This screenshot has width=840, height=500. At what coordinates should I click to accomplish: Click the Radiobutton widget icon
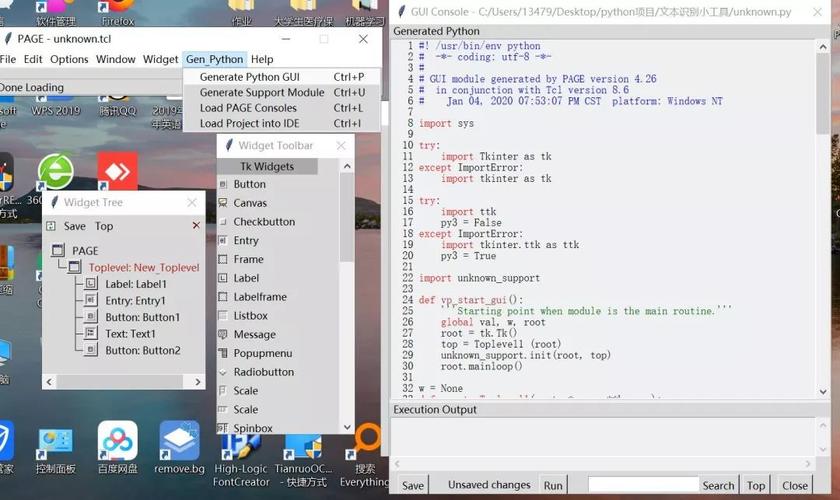click(223, 372)
